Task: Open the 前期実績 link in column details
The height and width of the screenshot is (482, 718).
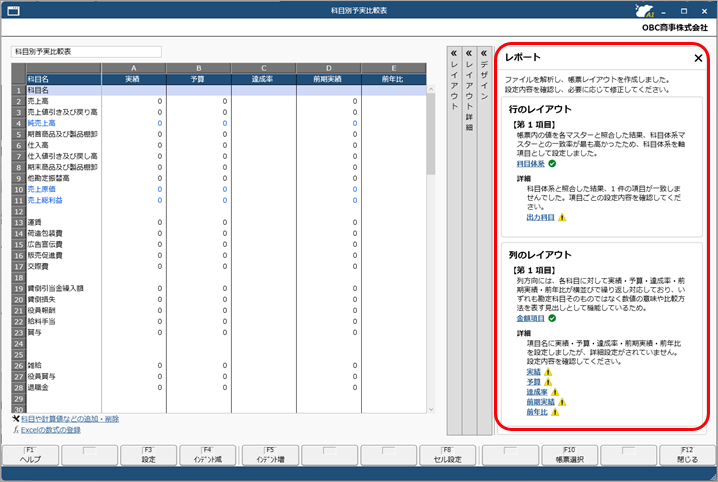Action: pyautogui.click(x=540, y=402)
